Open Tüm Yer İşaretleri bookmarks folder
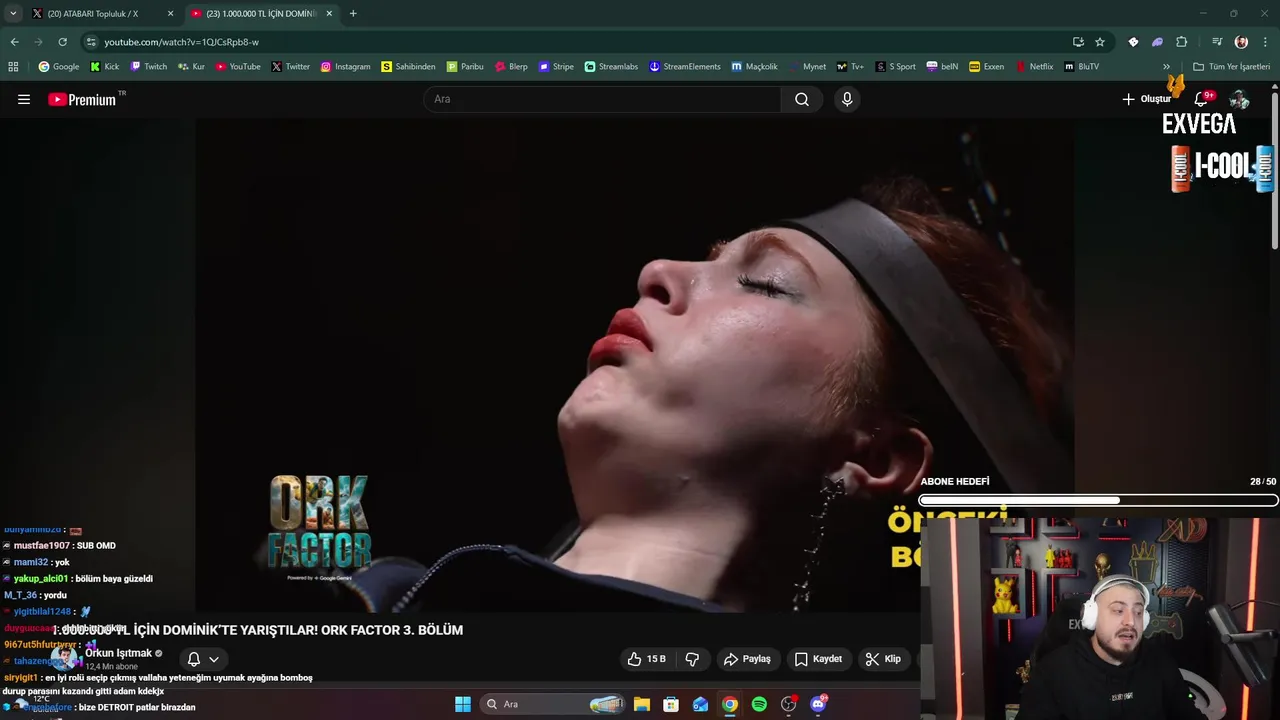Image resolution: width=1280 pixels, height=720 pixels. (x=1231, y=67)
